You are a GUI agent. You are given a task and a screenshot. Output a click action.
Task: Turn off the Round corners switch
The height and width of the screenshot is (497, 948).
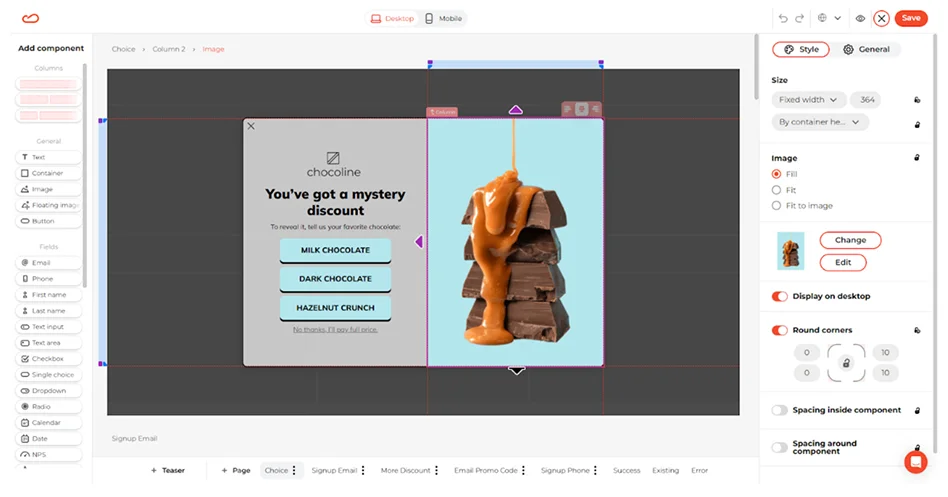780,330
